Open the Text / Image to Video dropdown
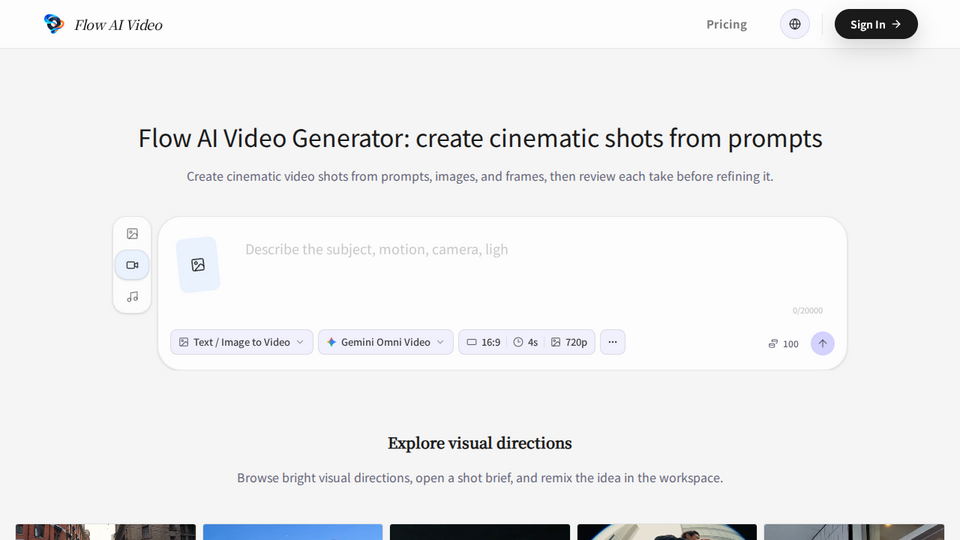The width and height of the screenshot is (960, 540). [x=241, y=342]
